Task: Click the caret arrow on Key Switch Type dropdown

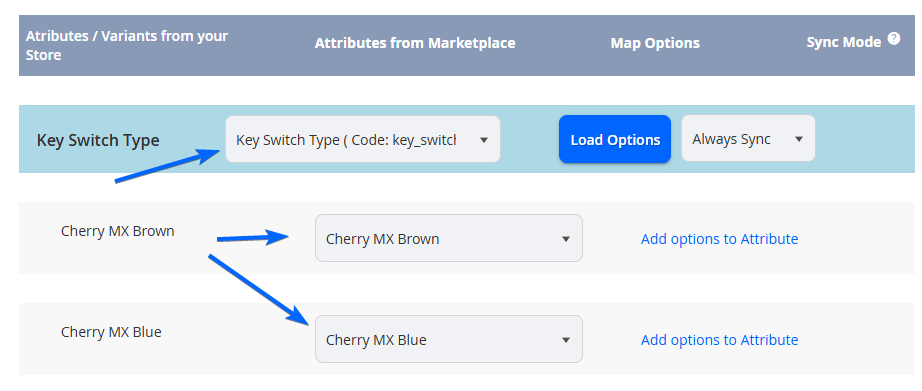Action: coord(483,140)
